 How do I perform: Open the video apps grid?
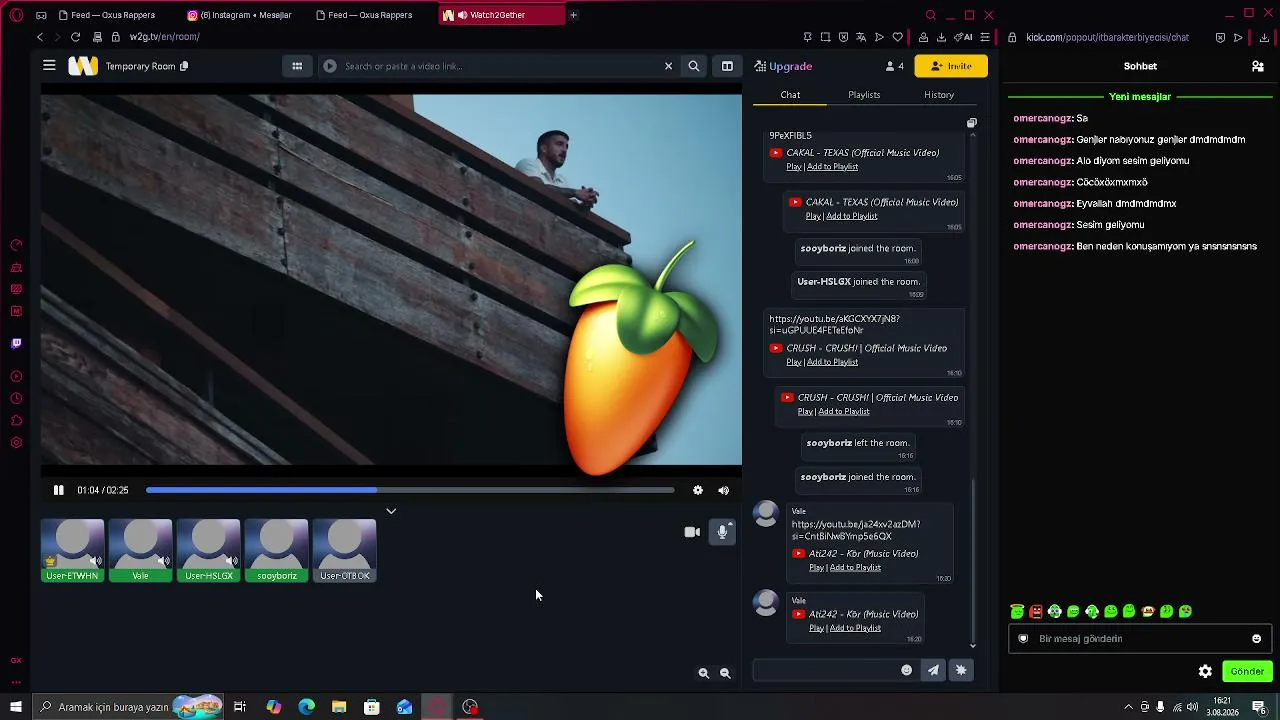click(297, 66)
